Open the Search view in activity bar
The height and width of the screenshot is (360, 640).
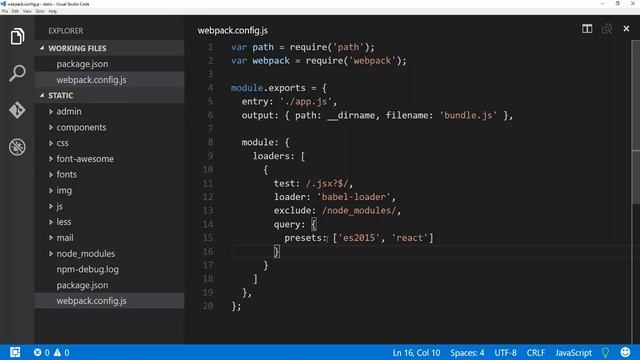pyautogui.click(x=17, y=73)
